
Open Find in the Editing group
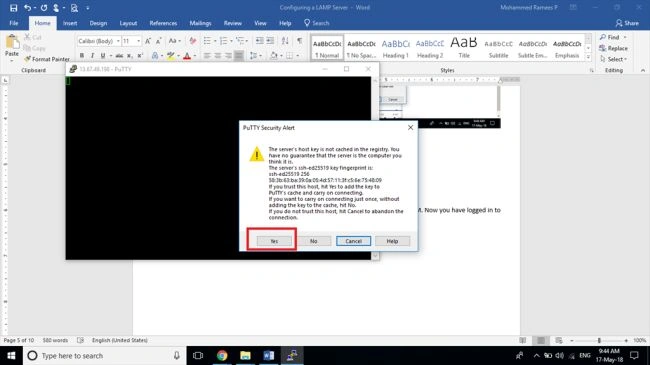pyautogui.click(x=609, y=37)
